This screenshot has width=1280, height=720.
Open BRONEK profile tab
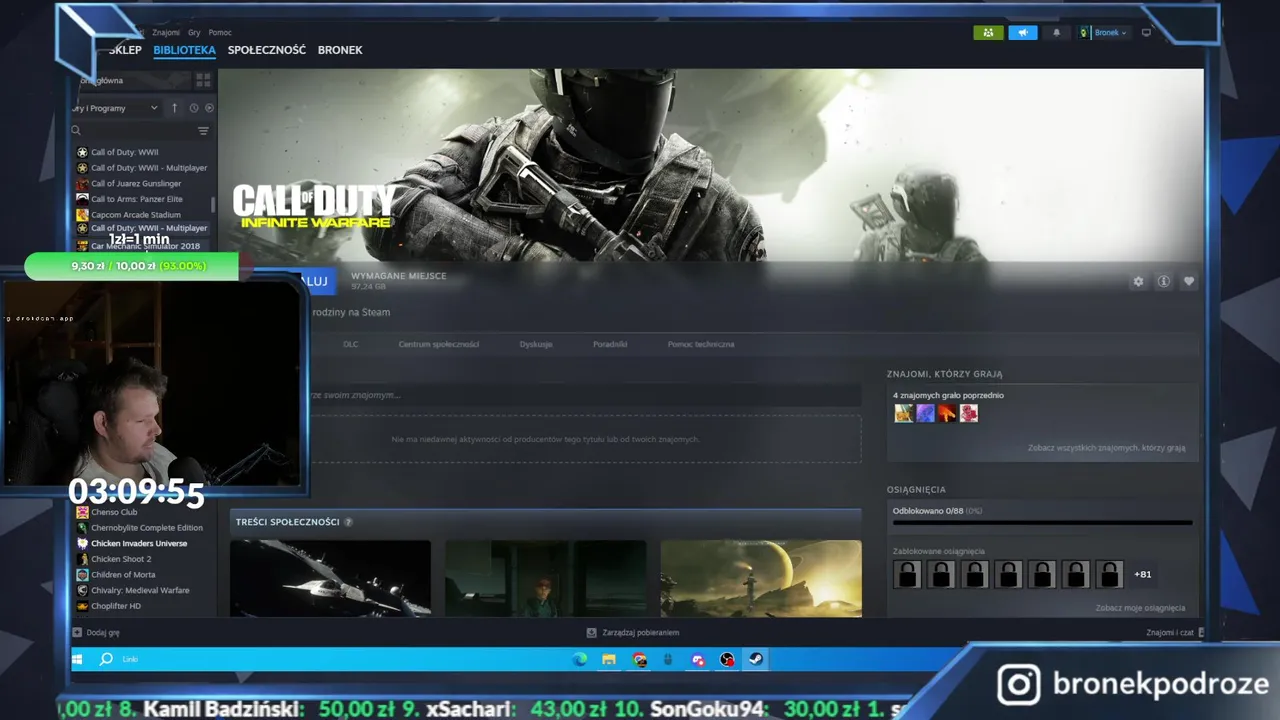pyautogui.click(x=340, y=50)
